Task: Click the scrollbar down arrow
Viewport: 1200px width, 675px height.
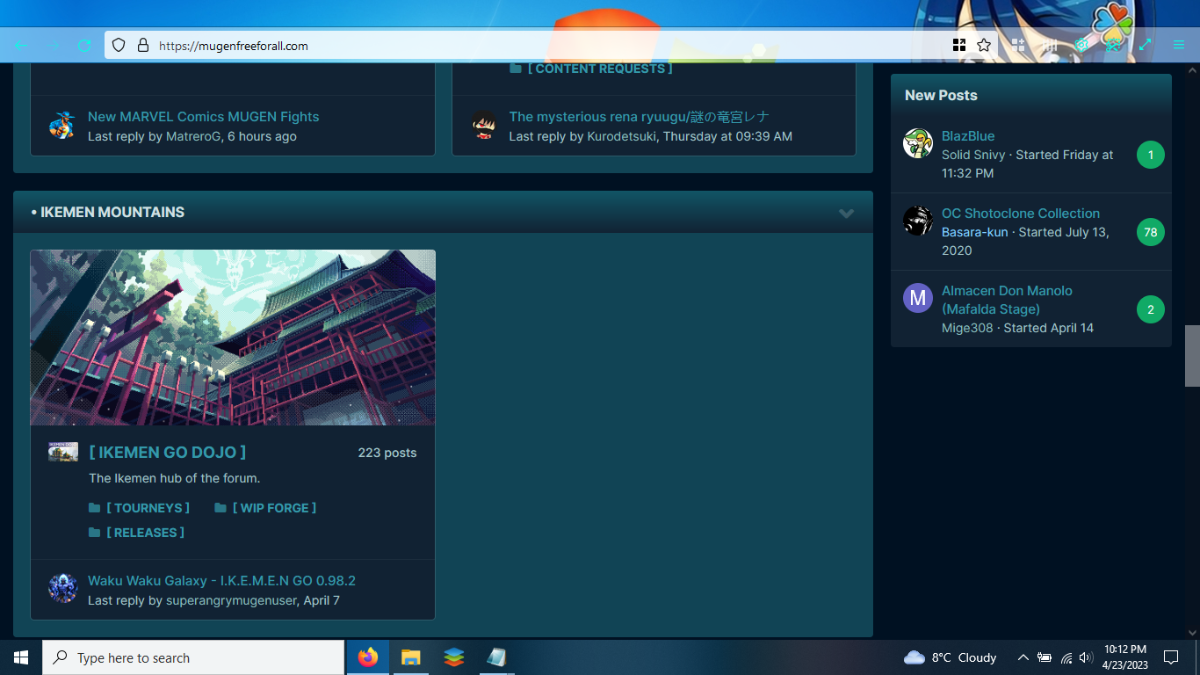Action: point(1192,632)
